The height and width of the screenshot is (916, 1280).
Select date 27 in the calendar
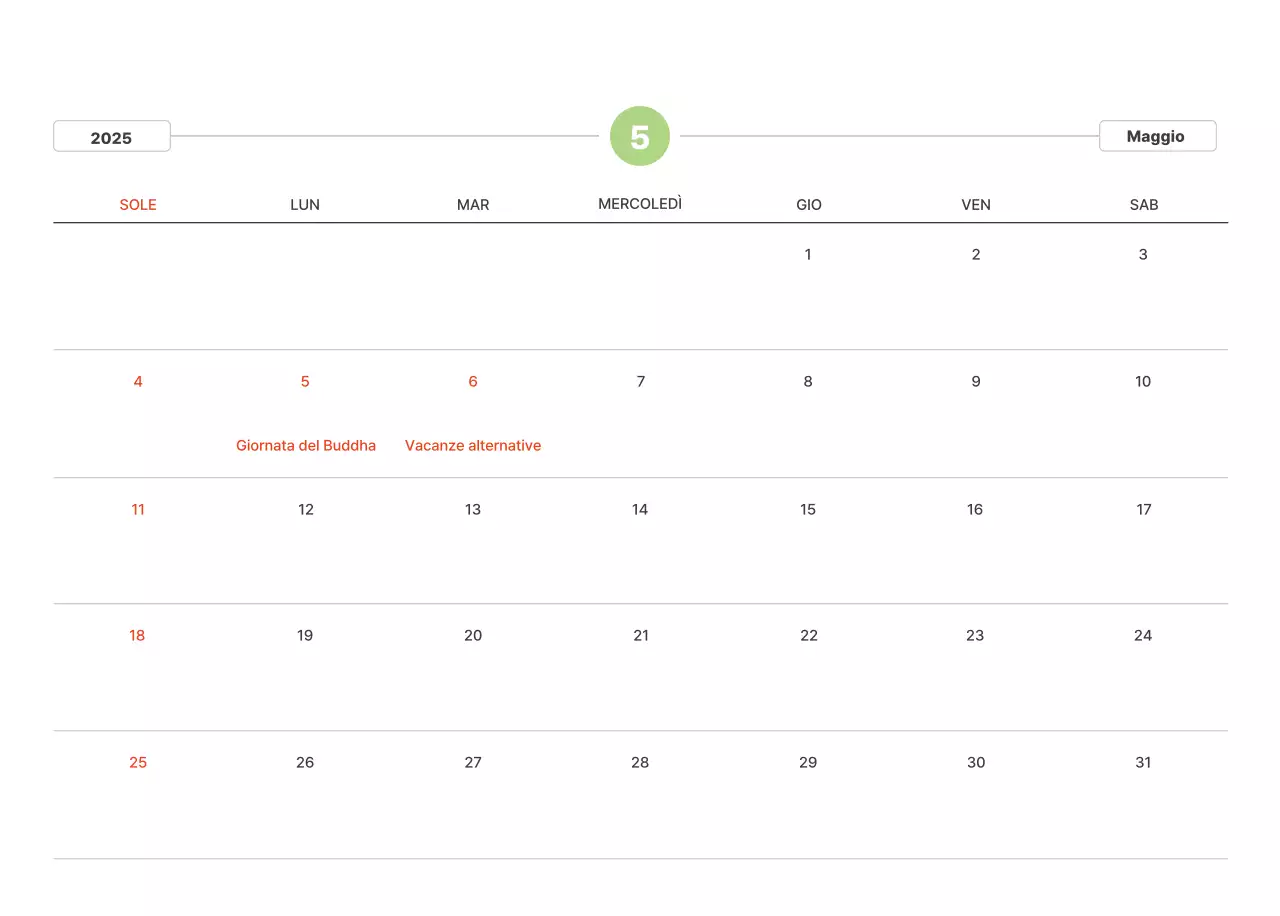tap(473, 762)
